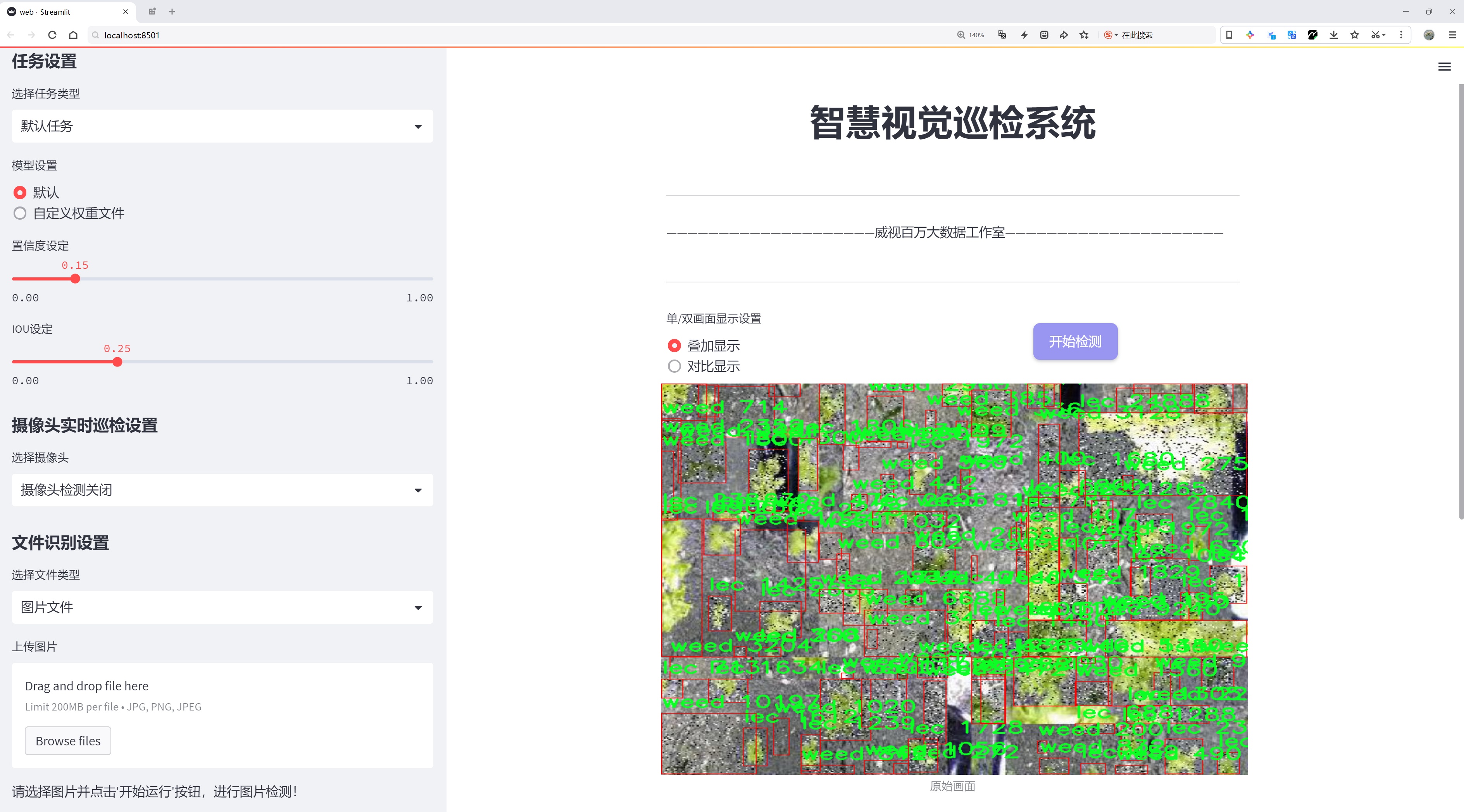This screenshot has width=1464, height=812.
Task: Click the weed detection result image
Action: [x=954, y=579]
